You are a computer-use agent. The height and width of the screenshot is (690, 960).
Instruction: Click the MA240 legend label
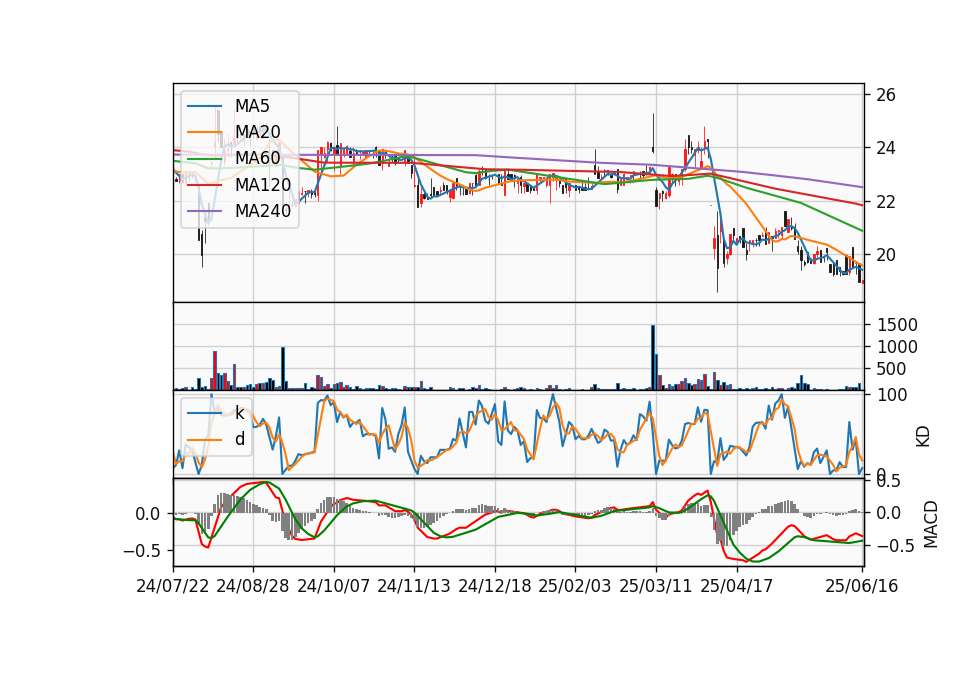coord(263,211)
